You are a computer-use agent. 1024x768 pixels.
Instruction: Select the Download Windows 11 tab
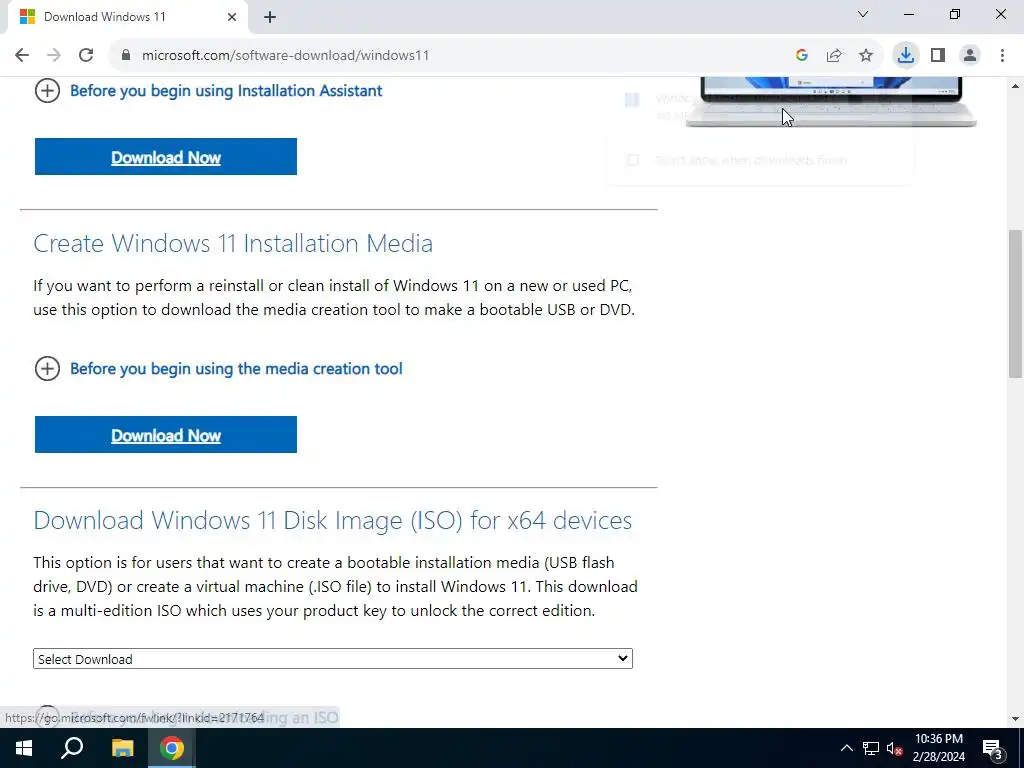[x=128, y=18]
